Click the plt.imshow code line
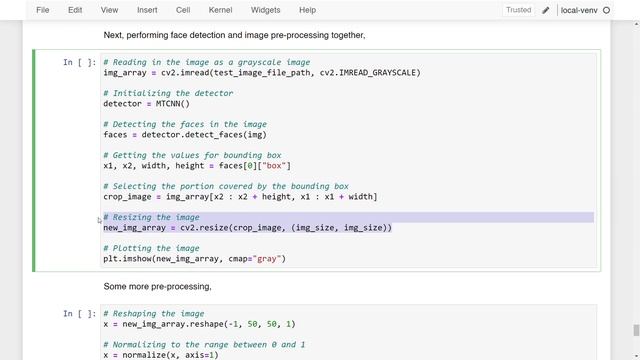The image size is (640, 360). (195, 259)
